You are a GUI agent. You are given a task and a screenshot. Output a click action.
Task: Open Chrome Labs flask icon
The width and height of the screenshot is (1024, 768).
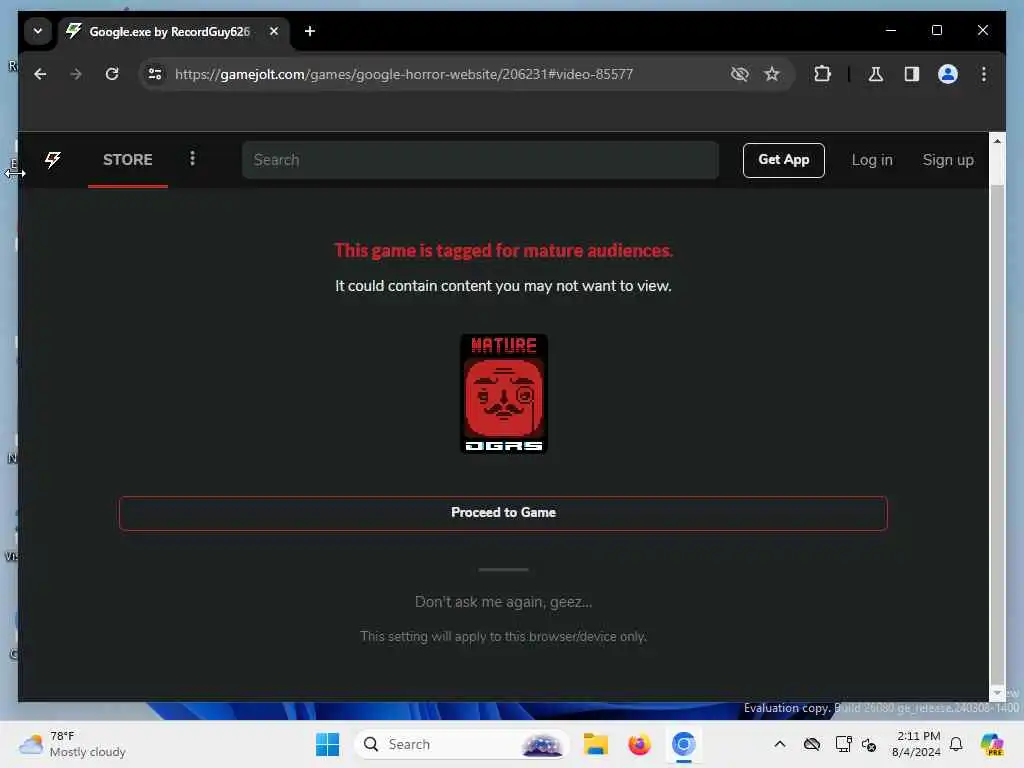876,74
